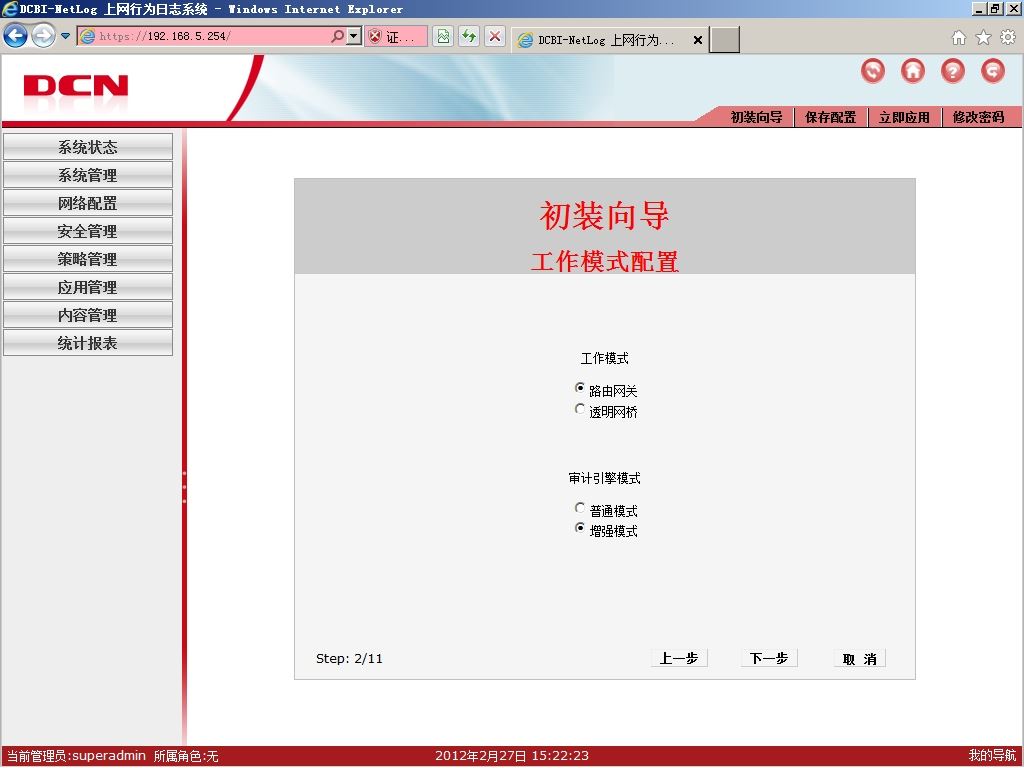Viewport: 1024px width, 768px height.
Task: Click 立即应用 in the top menu
Action: coord(904,117)
